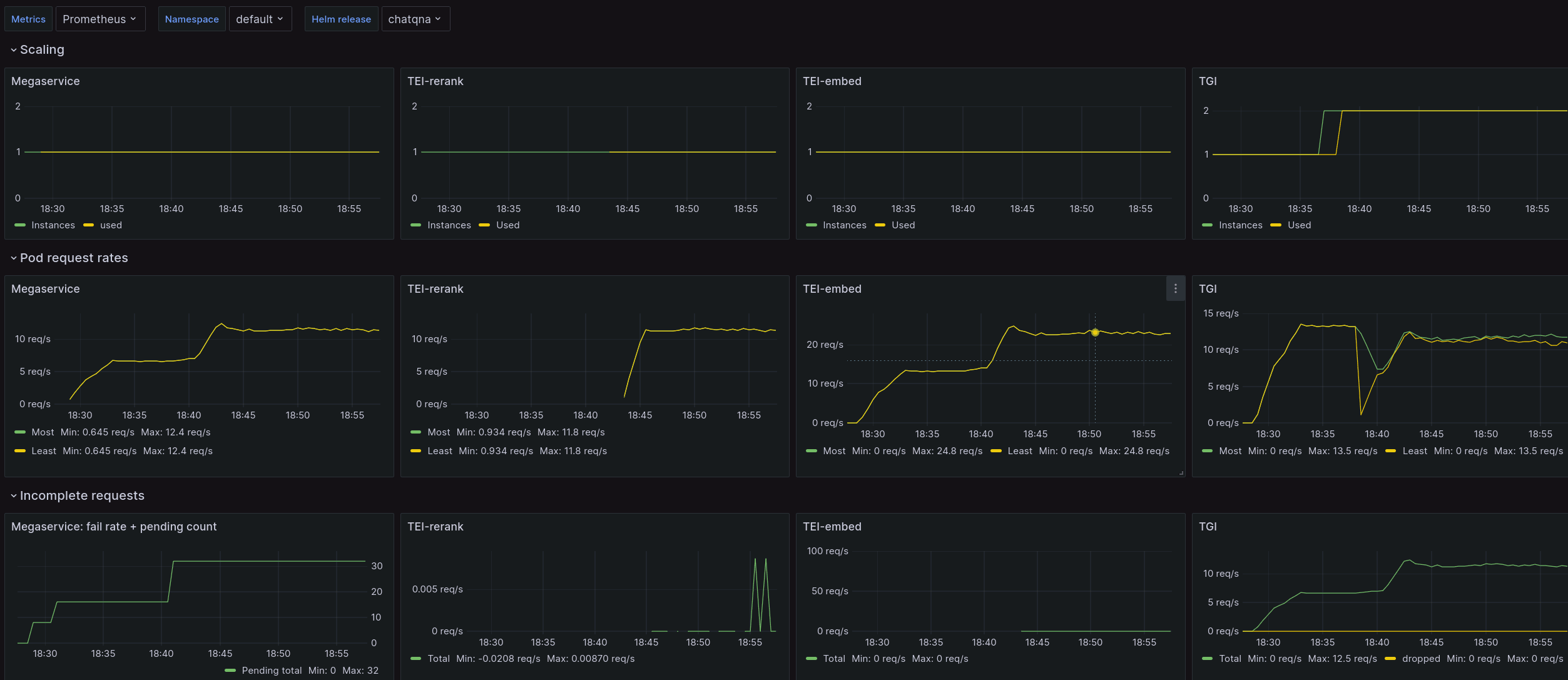This screenshot has height=680, width=1568.
Task: Toggle Used series in Scaling TEI-rerank legend
Action: coord(507,225)
